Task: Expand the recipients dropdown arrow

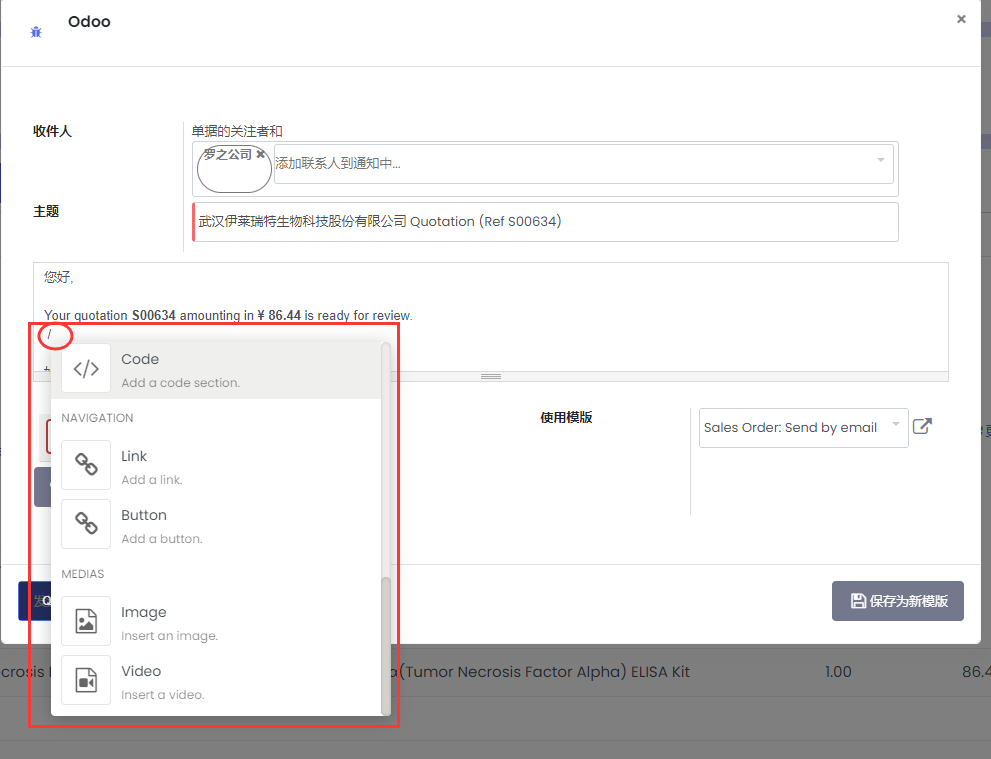Action: tap(880, 160)
